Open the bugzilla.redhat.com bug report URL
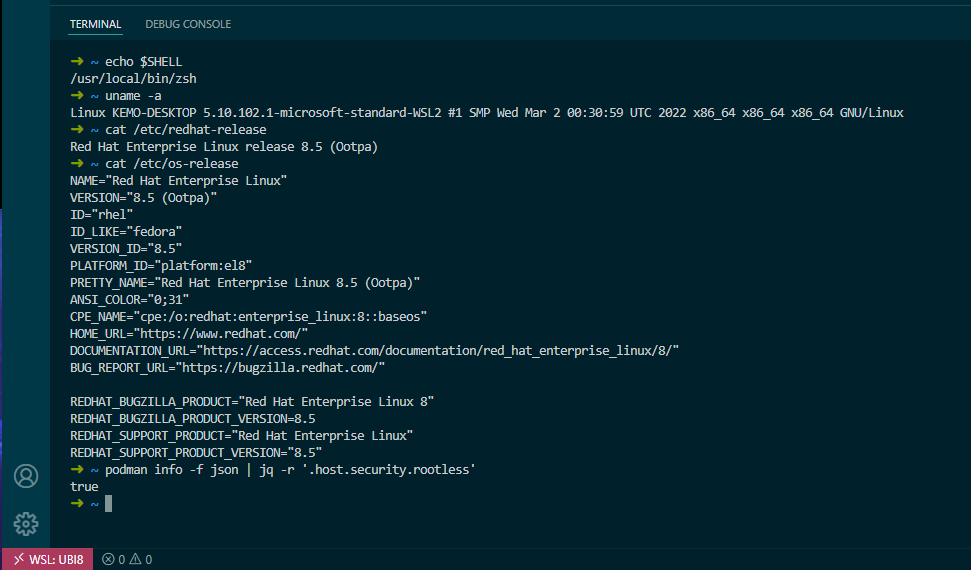 coord(280,368)
